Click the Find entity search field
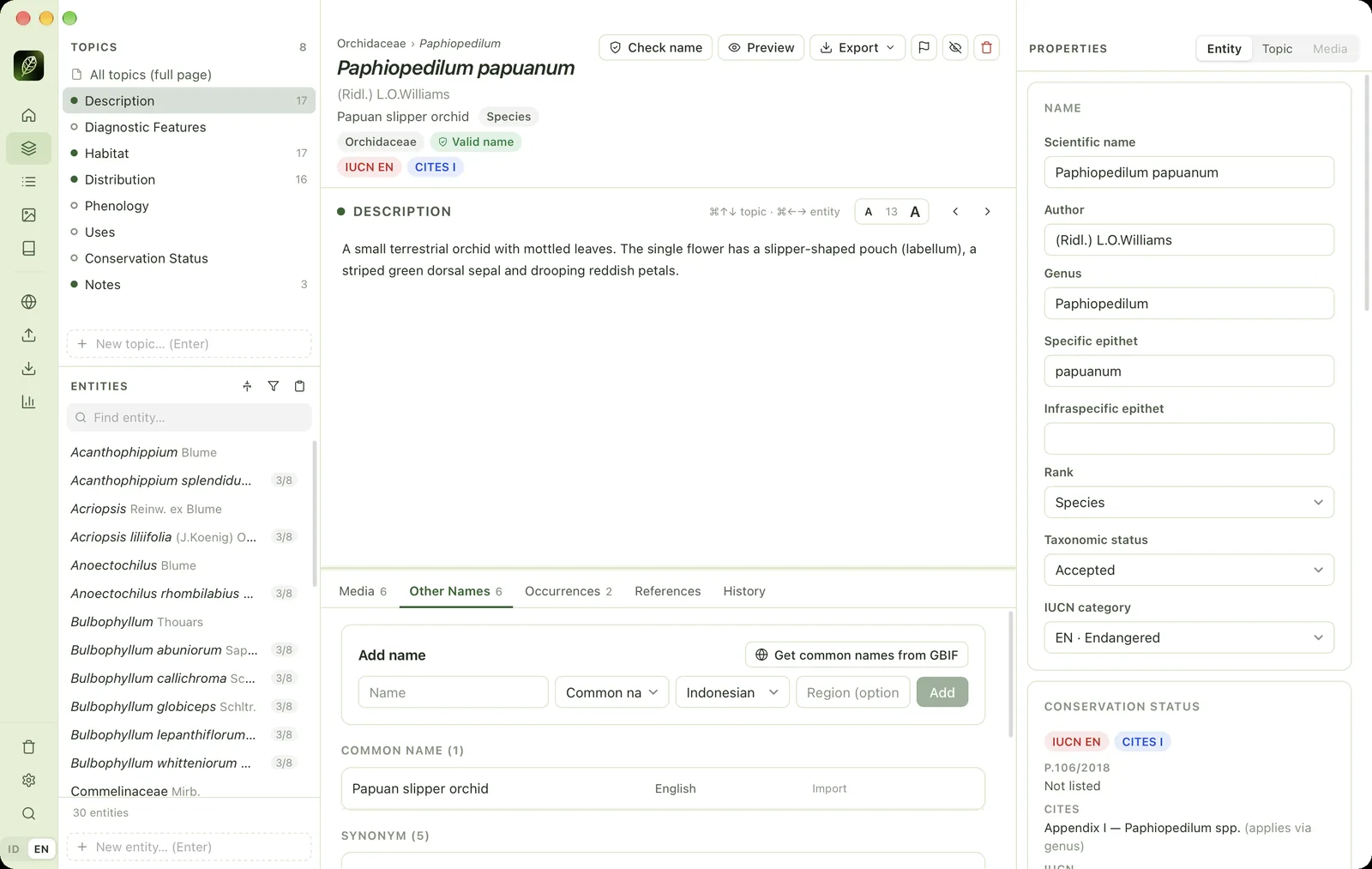The image size is (1372, 869). pos(189,418)
